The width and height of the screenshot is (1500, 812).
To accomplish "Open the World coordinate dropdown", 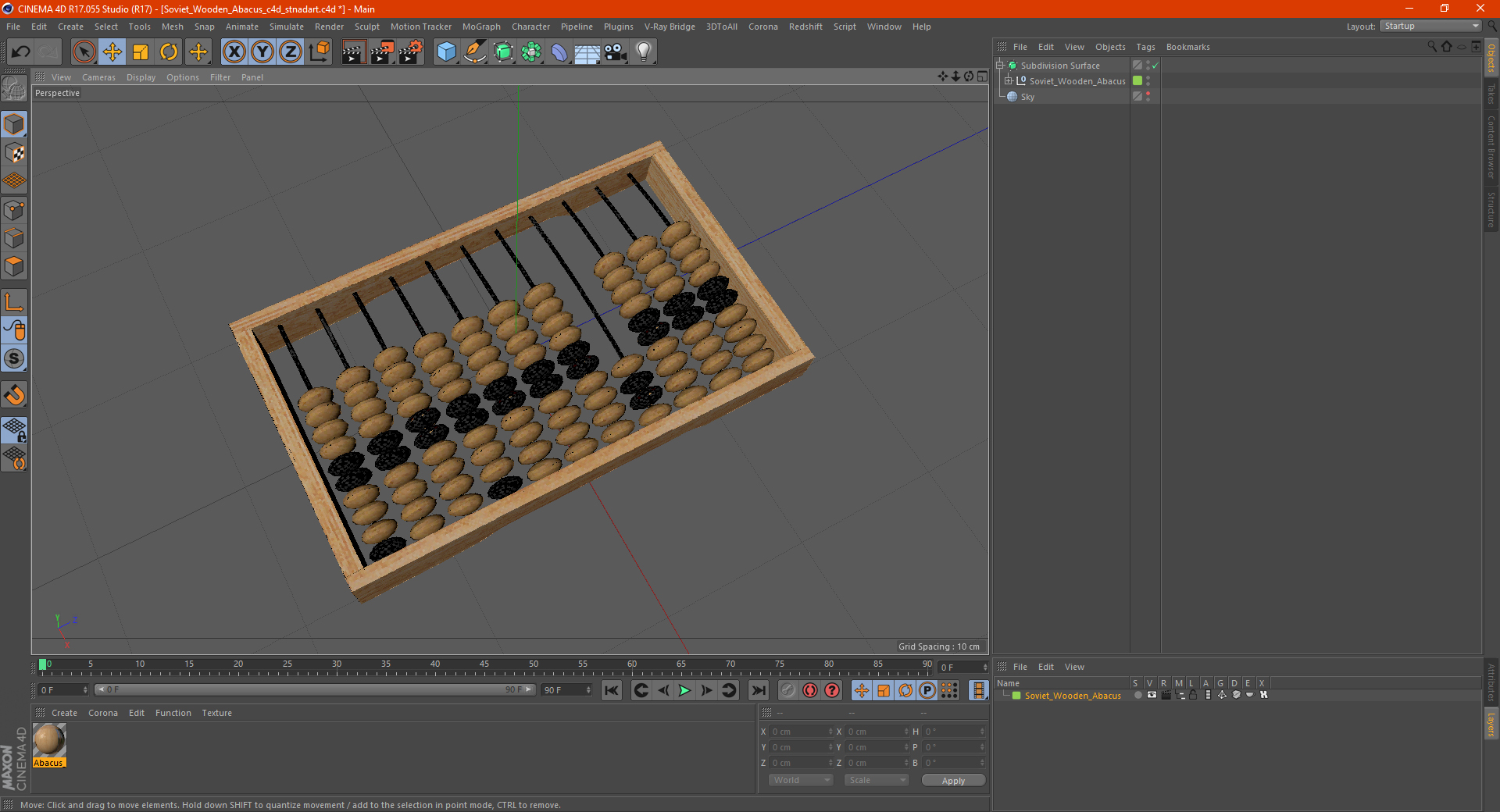I will [801, 780].
